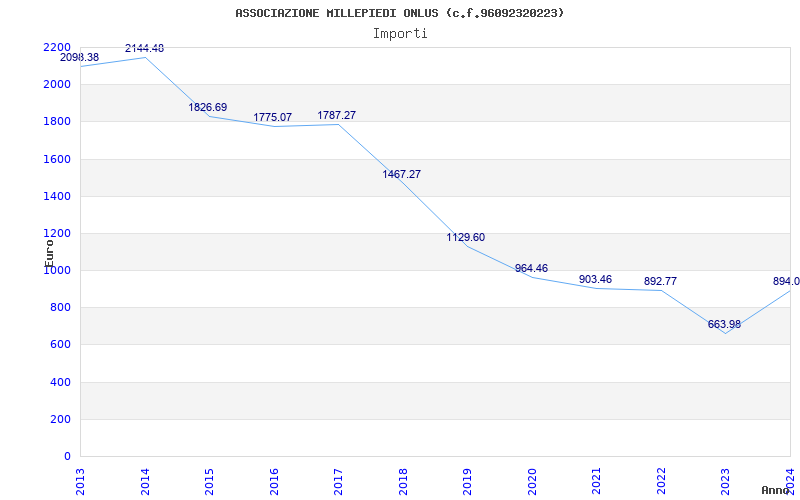Screen dimensions: 800x500
Task: Select the 2144.48 data label
Action: click(x=144, y=48)
